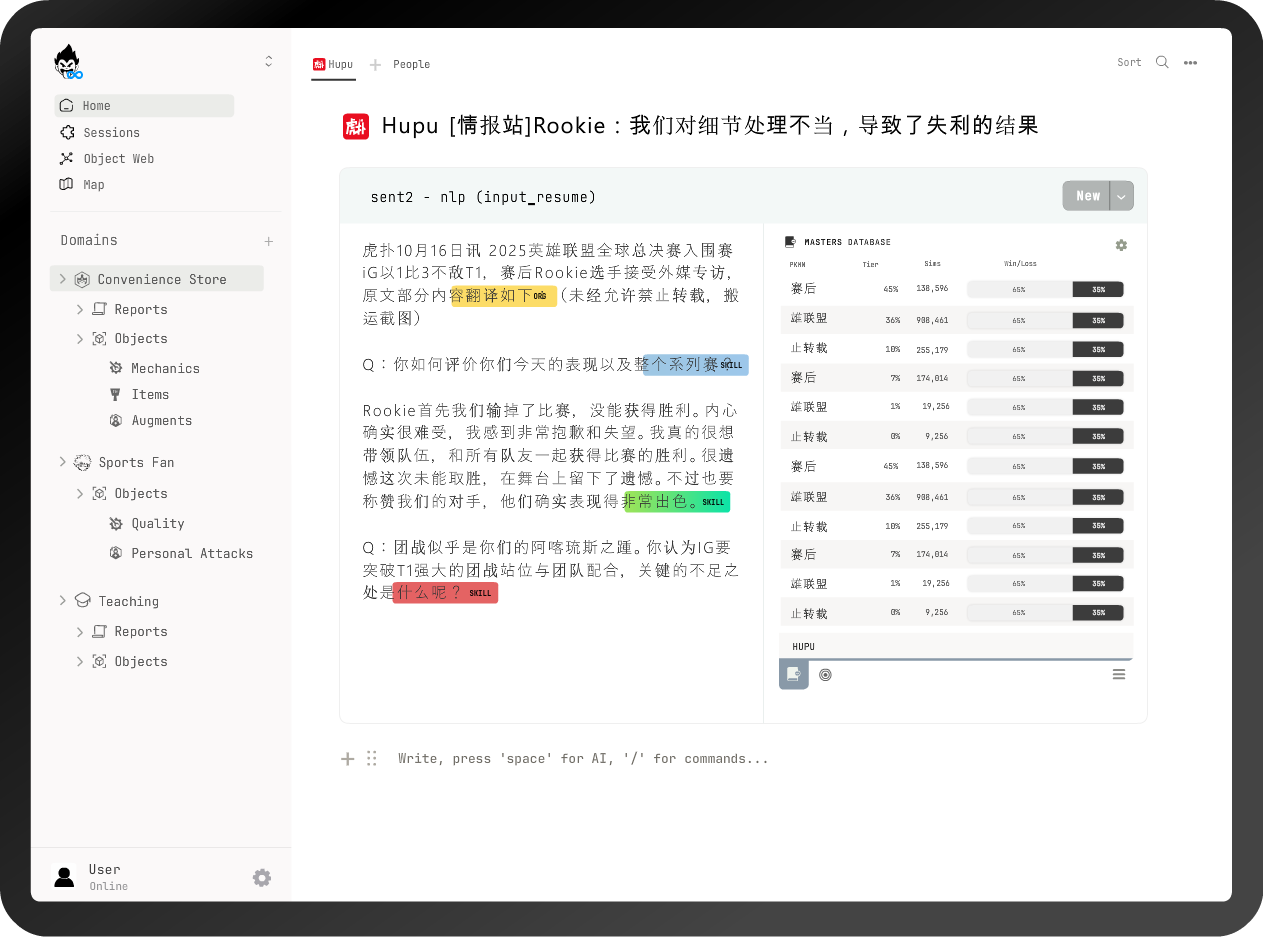Select the Sessions icon in the sidebar
The image size is (1263, 937).
(x=67, y=132)
